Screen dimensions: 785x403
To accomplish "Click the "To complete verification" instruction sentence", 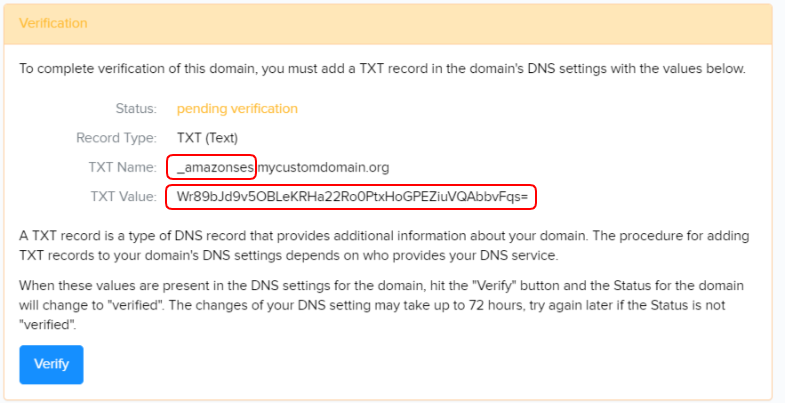I will coord(382,69).
